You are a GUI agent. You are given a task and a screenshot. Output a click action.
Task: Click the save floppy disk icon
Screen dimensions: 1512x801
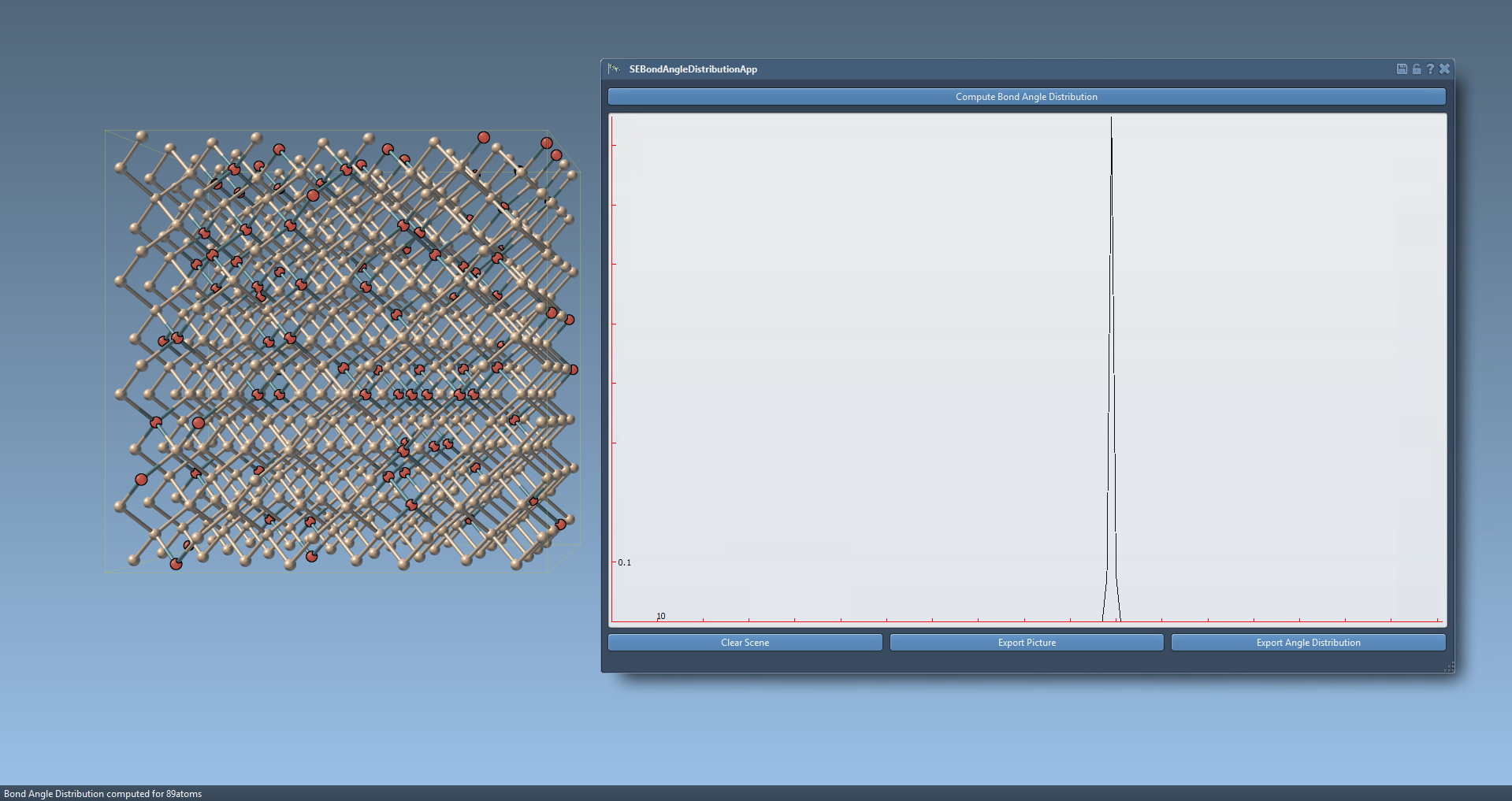1402,69
